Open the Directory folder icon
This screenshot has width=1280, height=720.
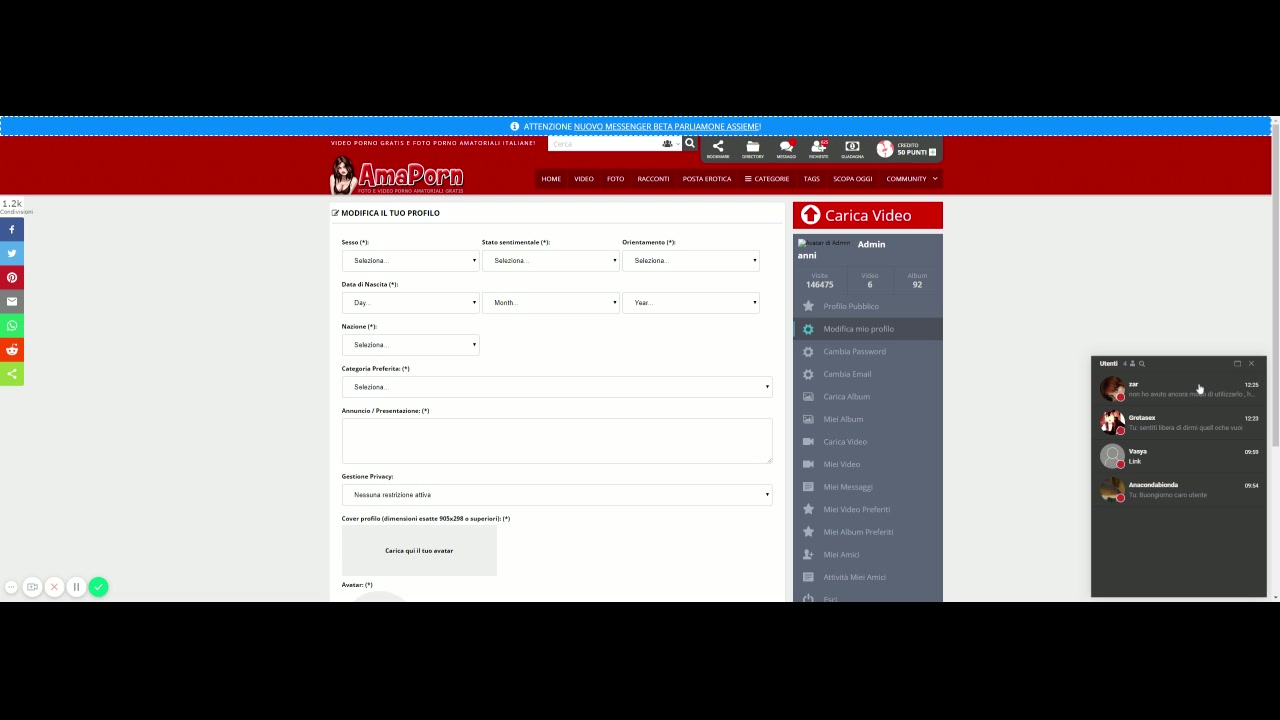click(752, 148)
